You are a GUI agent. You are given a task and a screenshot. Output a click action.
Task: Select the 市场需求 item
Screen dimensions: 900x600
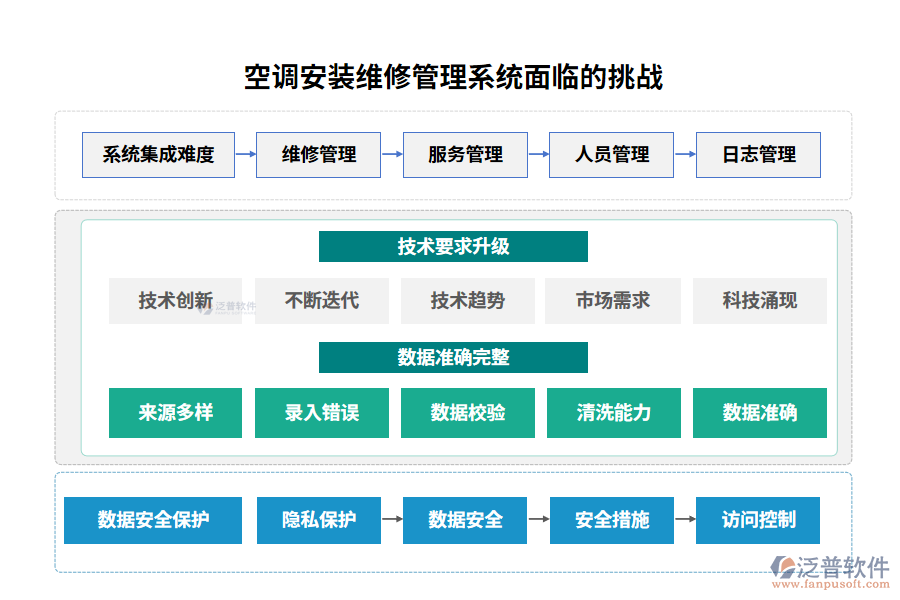point(613,301)
